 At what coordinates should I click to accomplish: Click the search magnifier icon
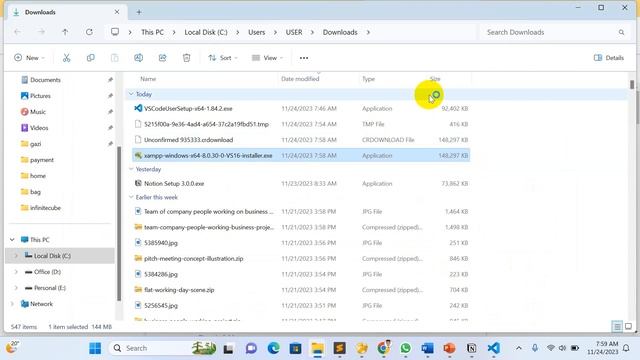point(621,32)
